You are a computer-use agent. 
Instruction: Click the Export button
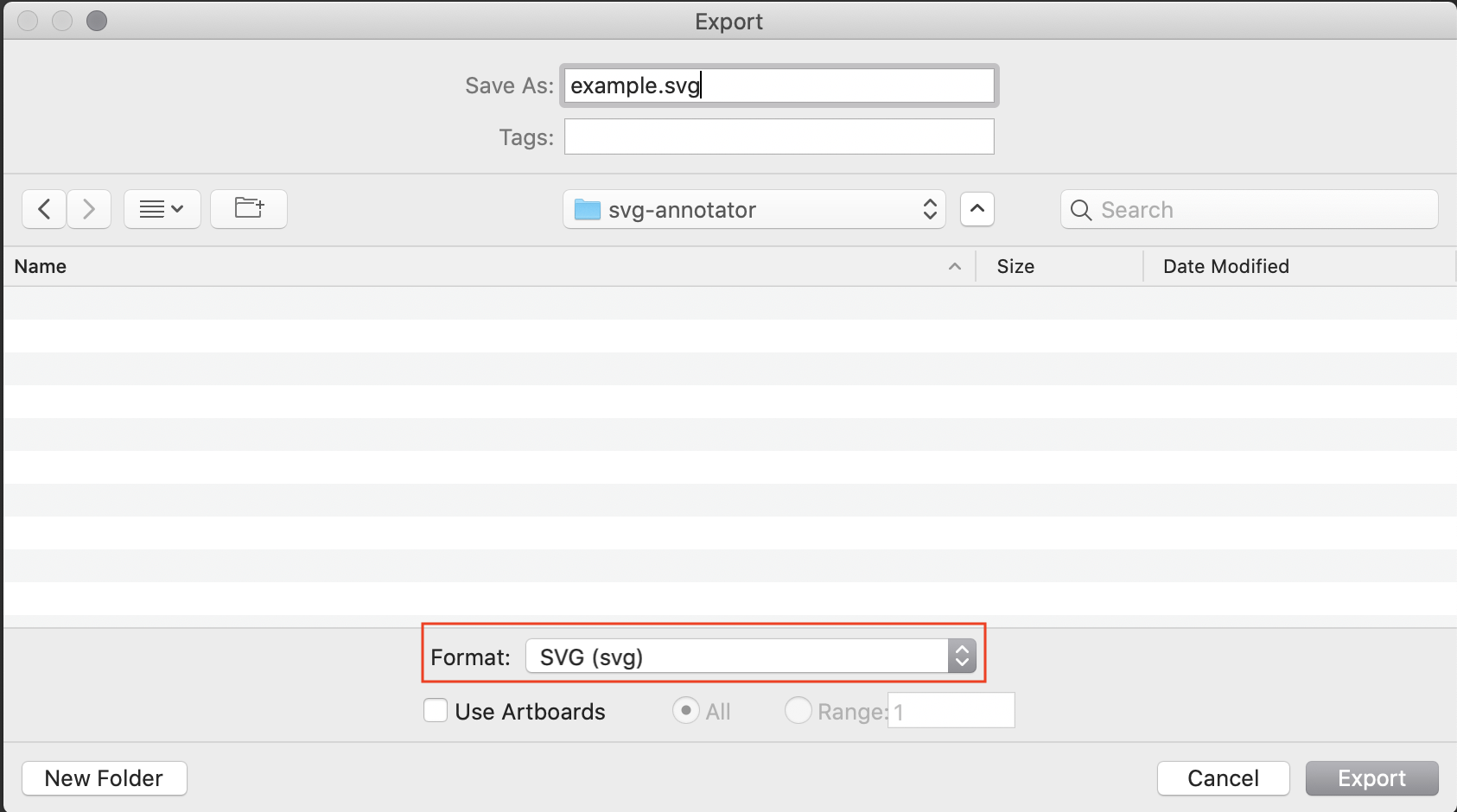point(1372,778)
